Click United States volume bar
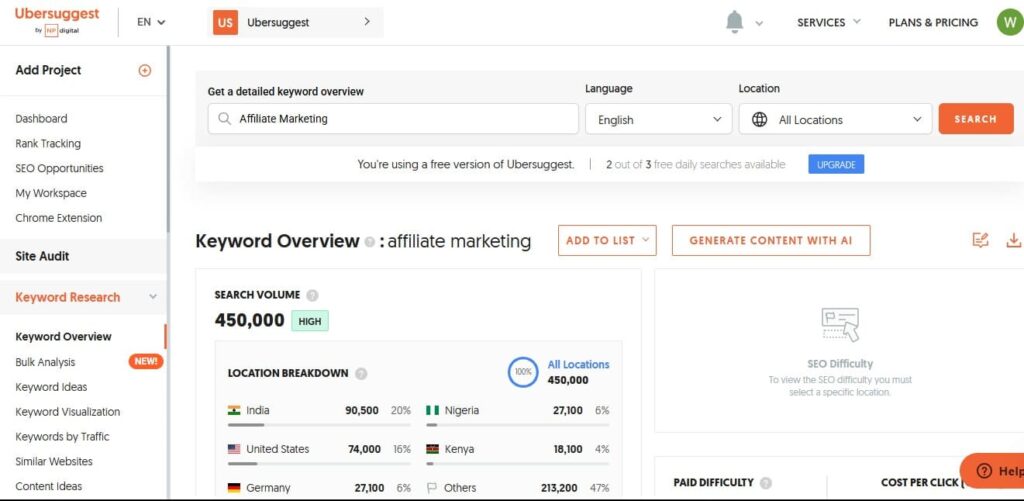 pyautogui.click(x=319, y=463)
